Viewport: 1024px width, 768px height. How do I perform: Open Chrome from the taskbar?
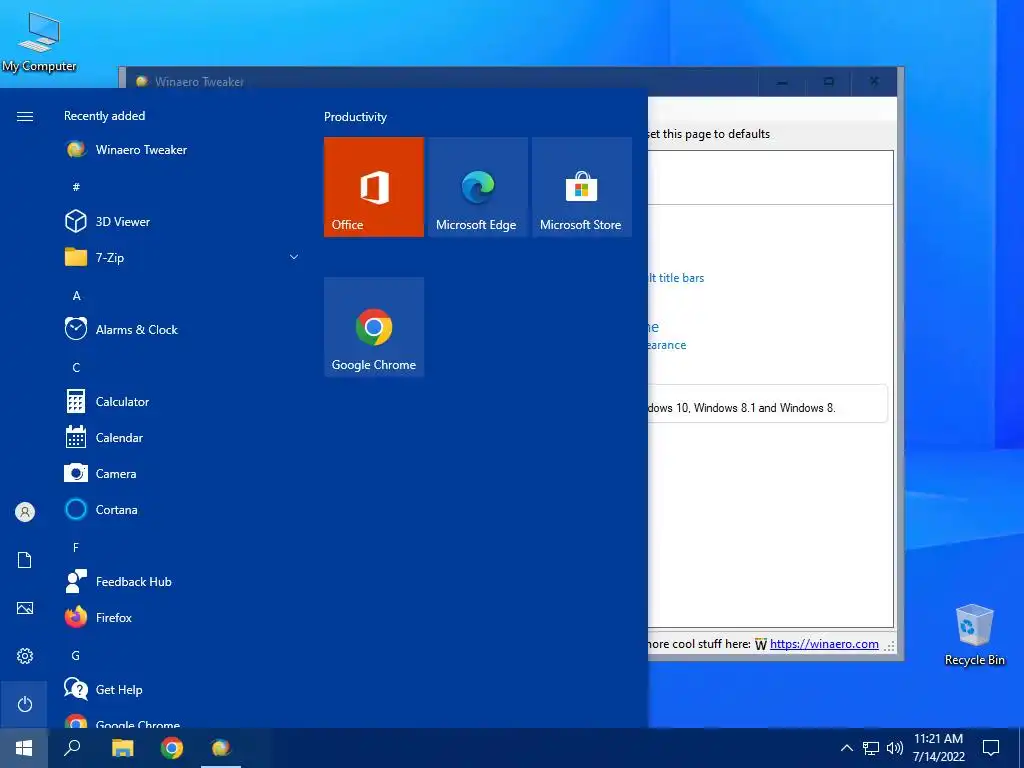(x=172, y=748)
